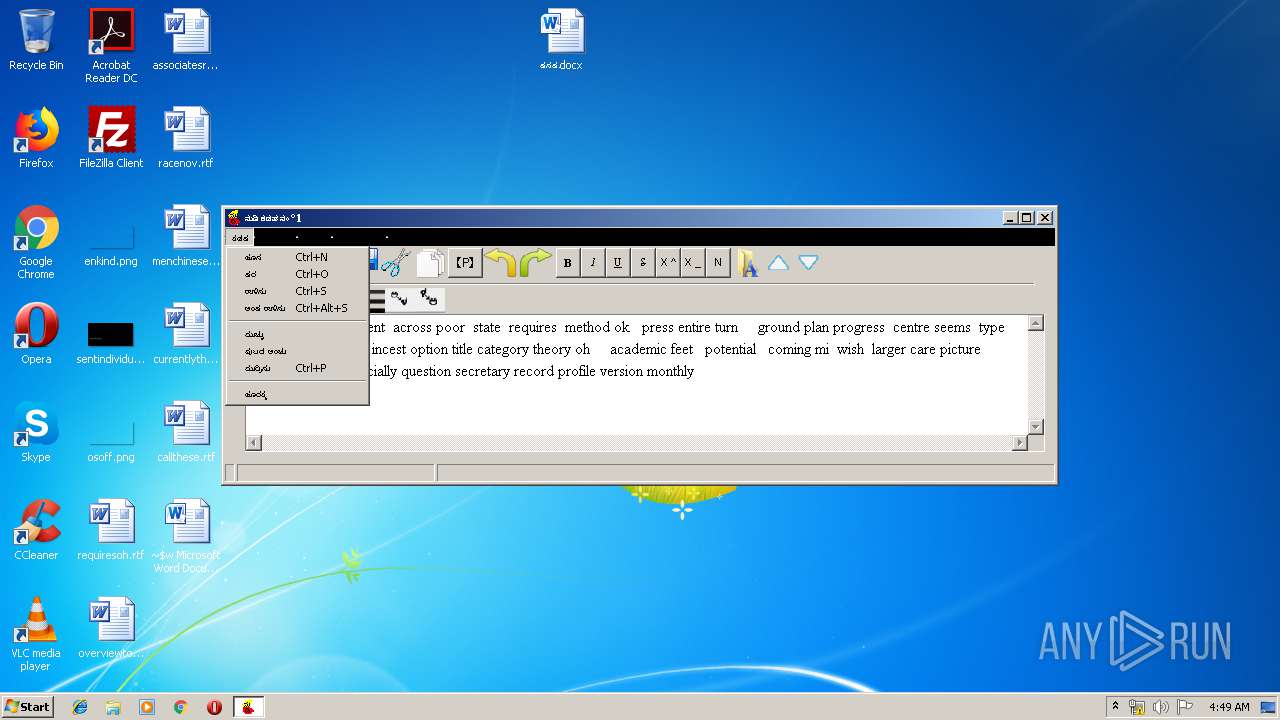Choose the Ctrl+N new file menu entry
Image resolution: width=1280 pixels, height=720 pixels.
(297, 257)
